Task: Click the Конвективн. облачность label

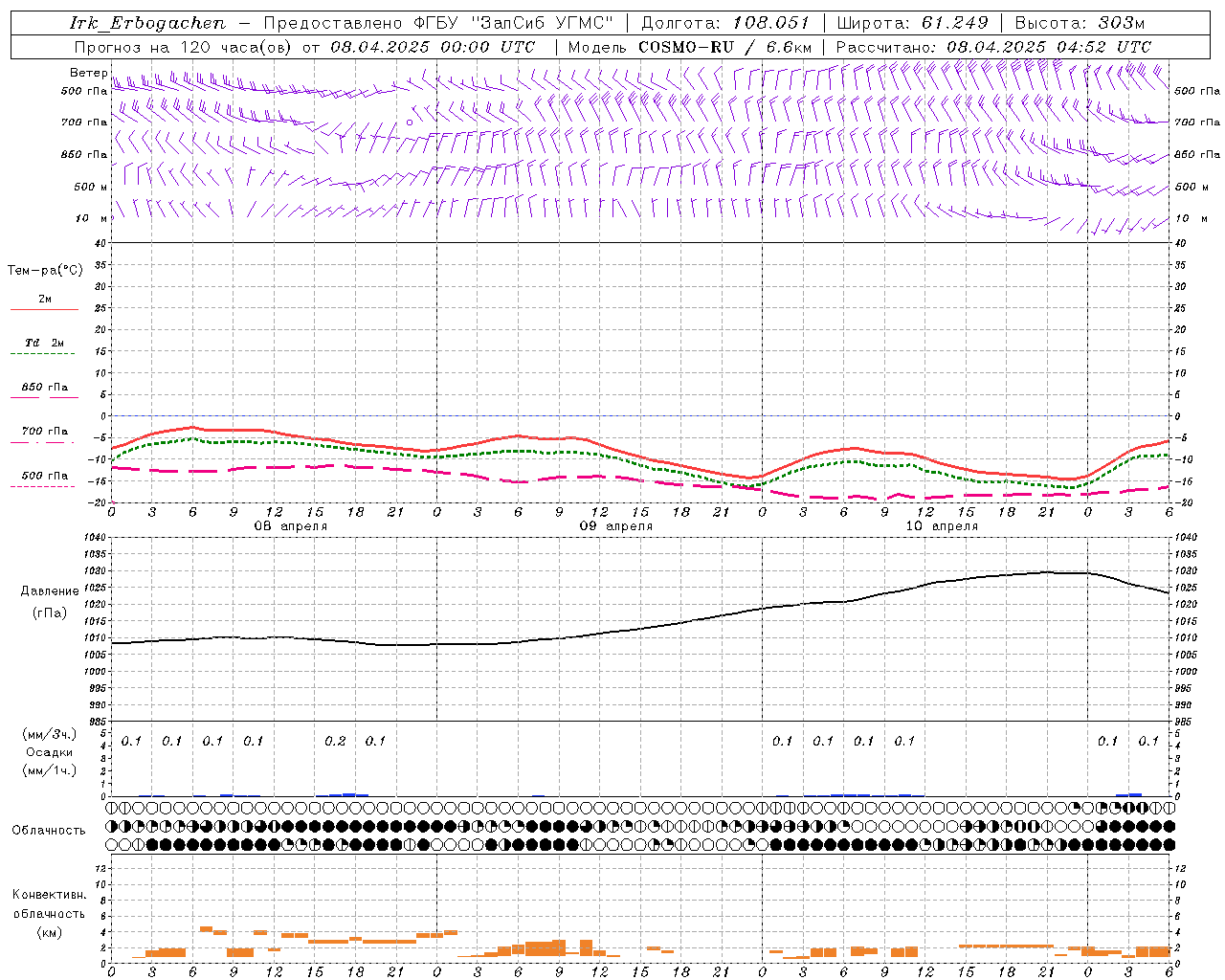Action: 49,904
